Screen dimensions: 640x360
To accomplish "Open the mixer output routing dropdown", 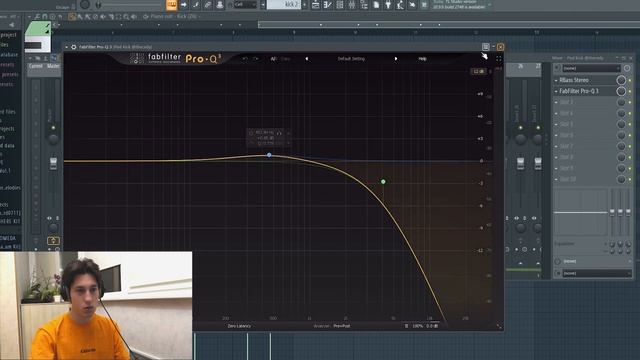I will (x=596, y=273).
